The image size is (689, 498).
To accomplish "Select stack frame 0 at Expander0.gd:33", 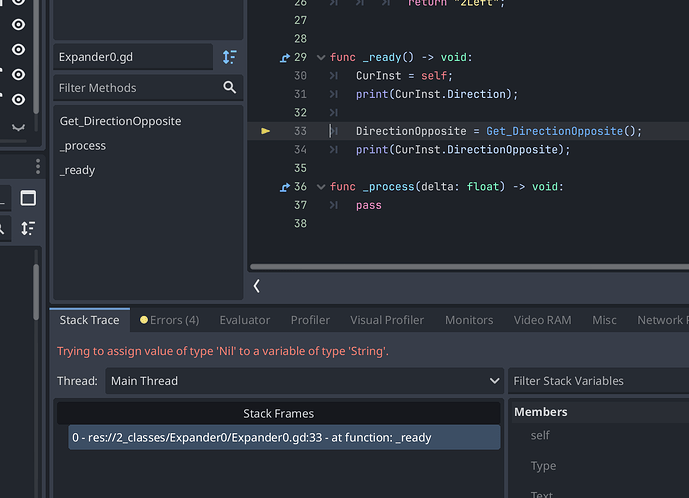I will (284, 437).
